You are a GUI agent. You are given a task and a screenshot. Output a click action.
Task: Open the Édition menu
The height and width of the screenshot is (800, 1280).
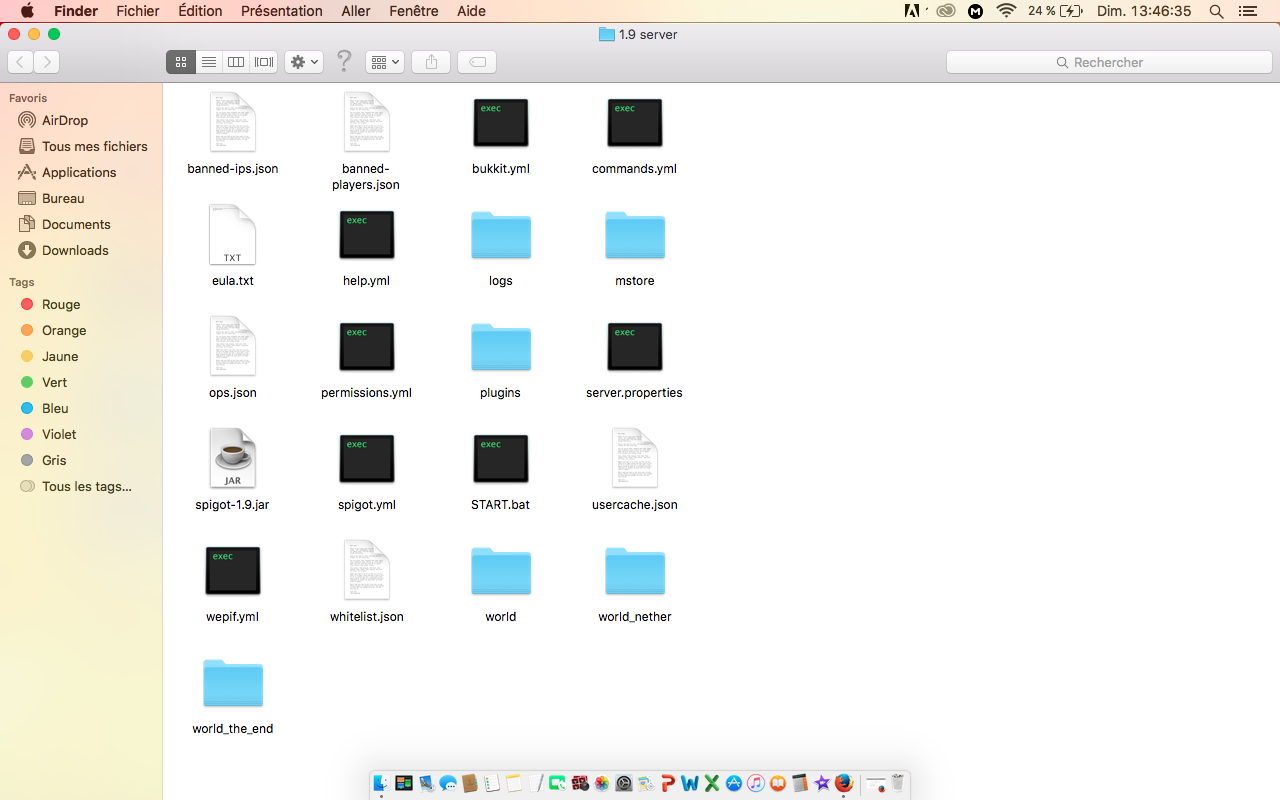(200, 11)
